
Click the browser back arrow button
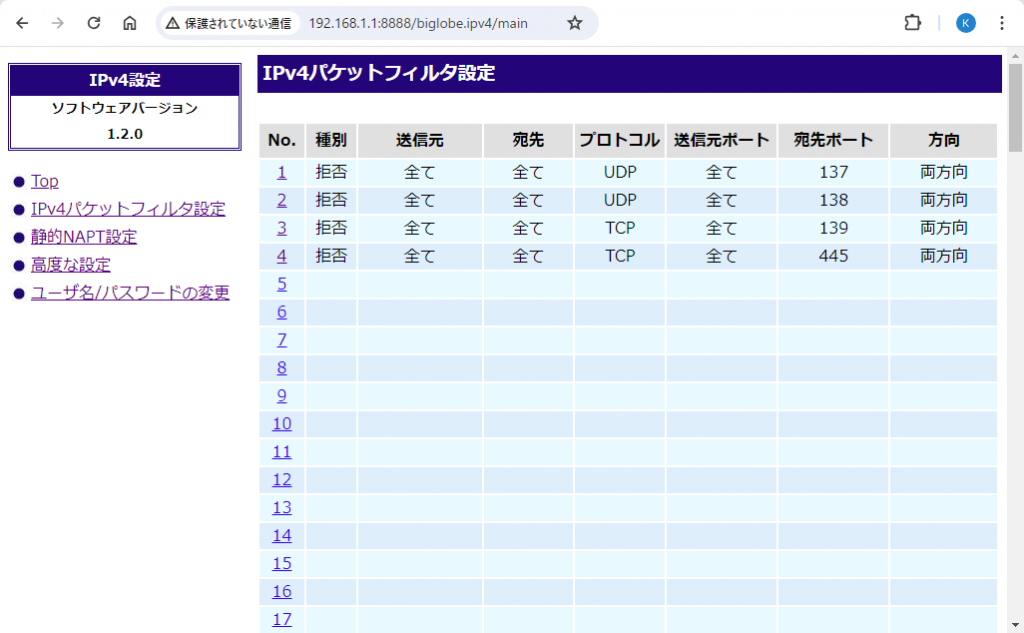(x=22, y=23)
